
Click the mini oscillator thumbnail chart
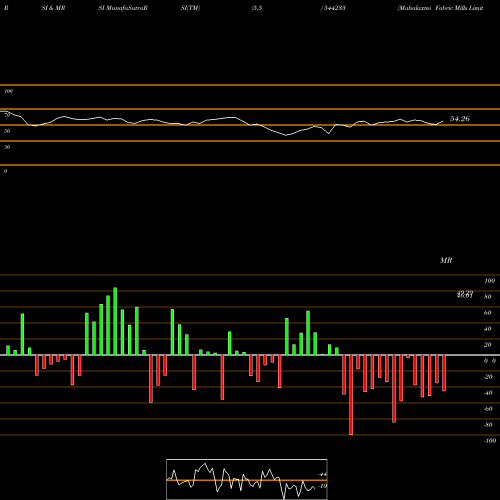pyautogui.click(x=247, y=479)
